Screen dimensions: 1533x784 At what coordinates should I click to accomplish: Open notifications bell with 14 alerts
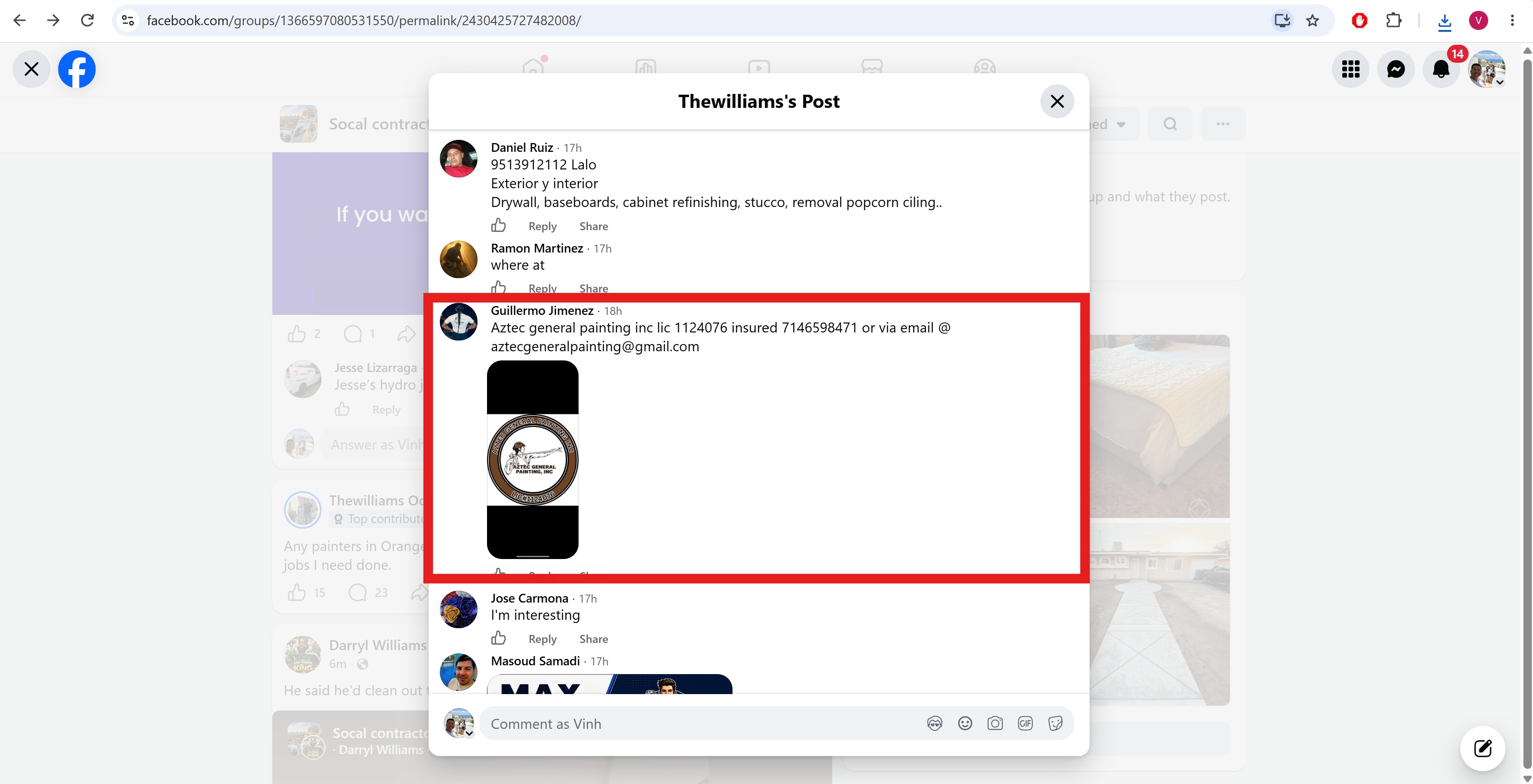pyautogui.click(x=1441, y=70)
